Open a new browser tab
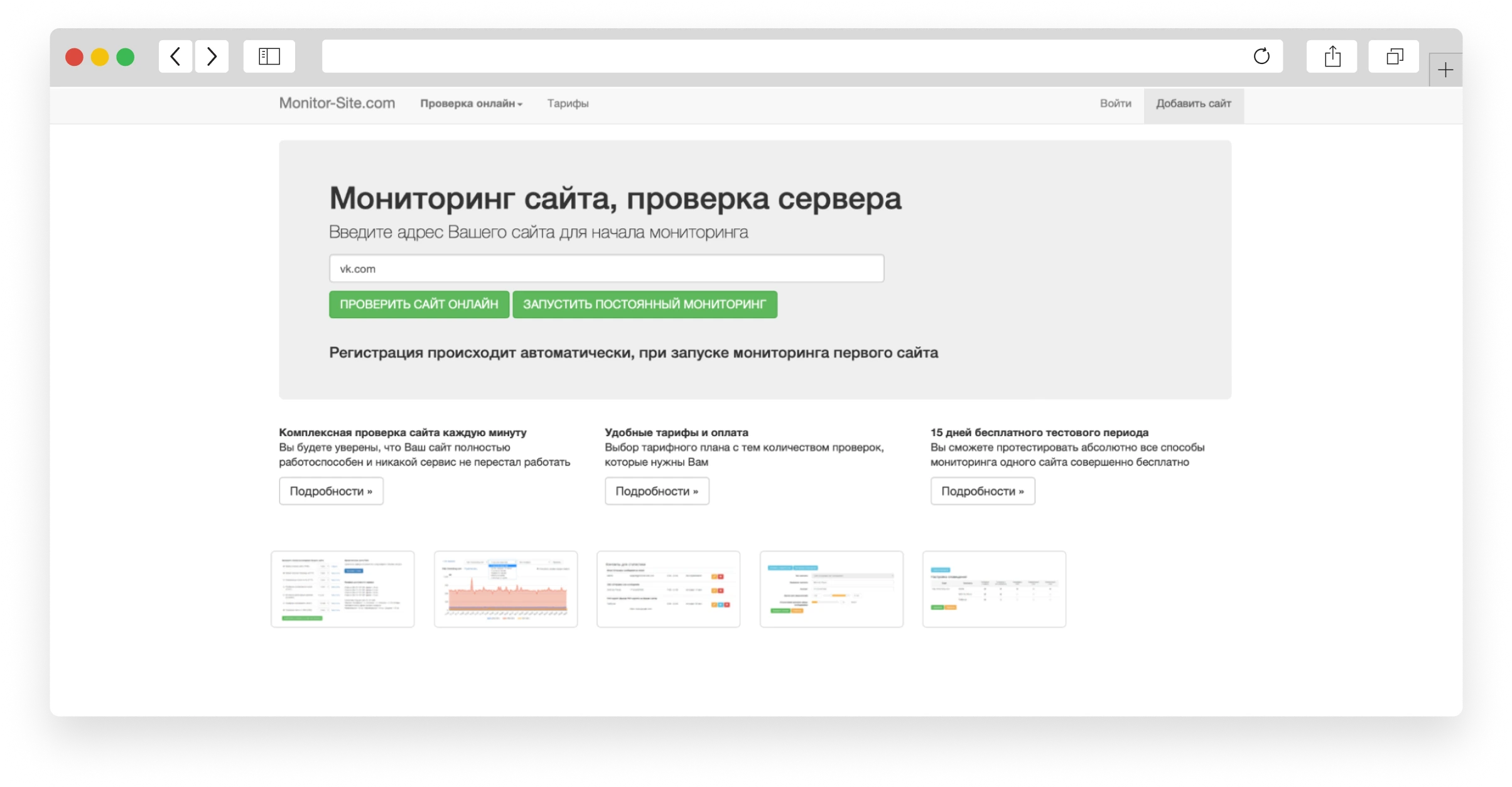 click(1444, 69)
